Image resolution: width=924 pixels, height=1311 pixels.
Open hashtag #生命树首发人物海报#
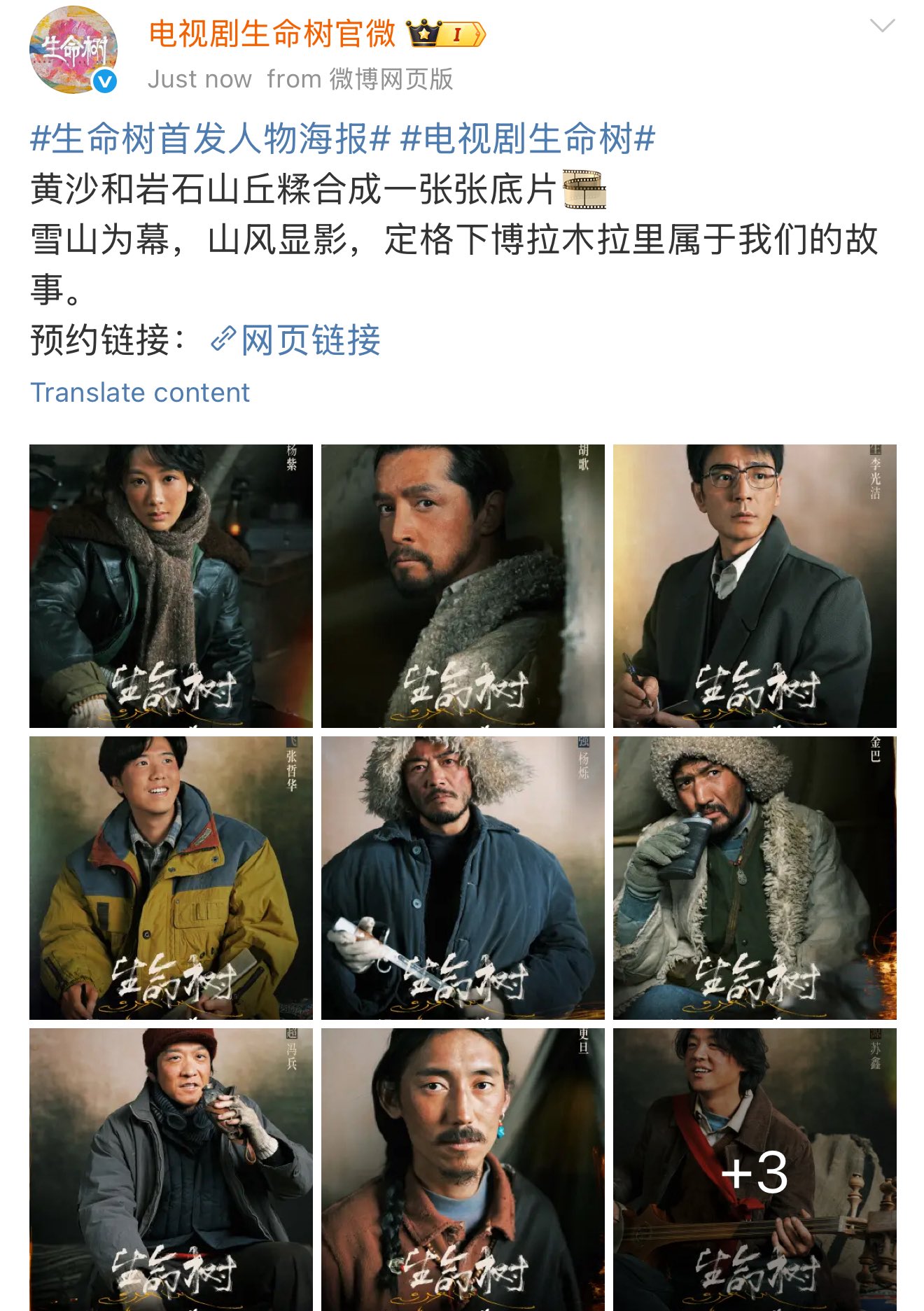coord(210,139)
